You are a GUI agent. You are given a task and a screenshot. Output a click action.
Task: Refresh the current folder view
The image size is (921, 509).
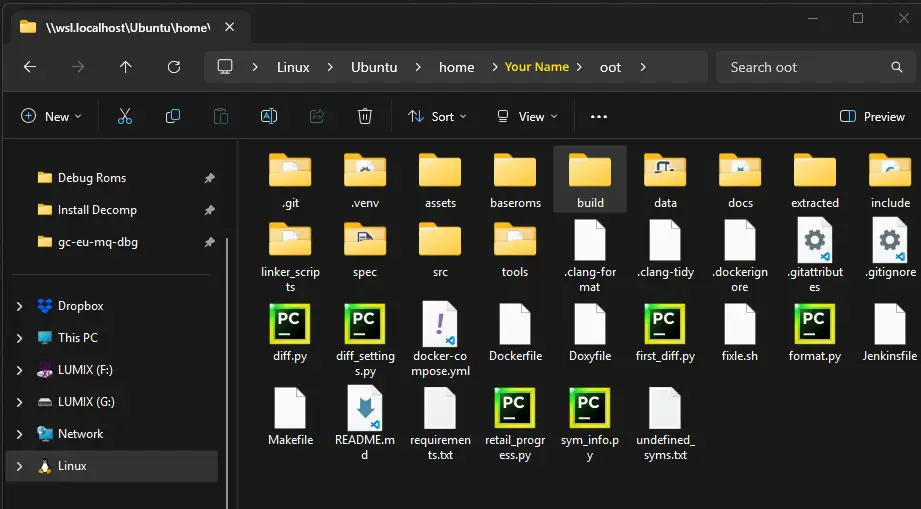click(x=174, y=67)
